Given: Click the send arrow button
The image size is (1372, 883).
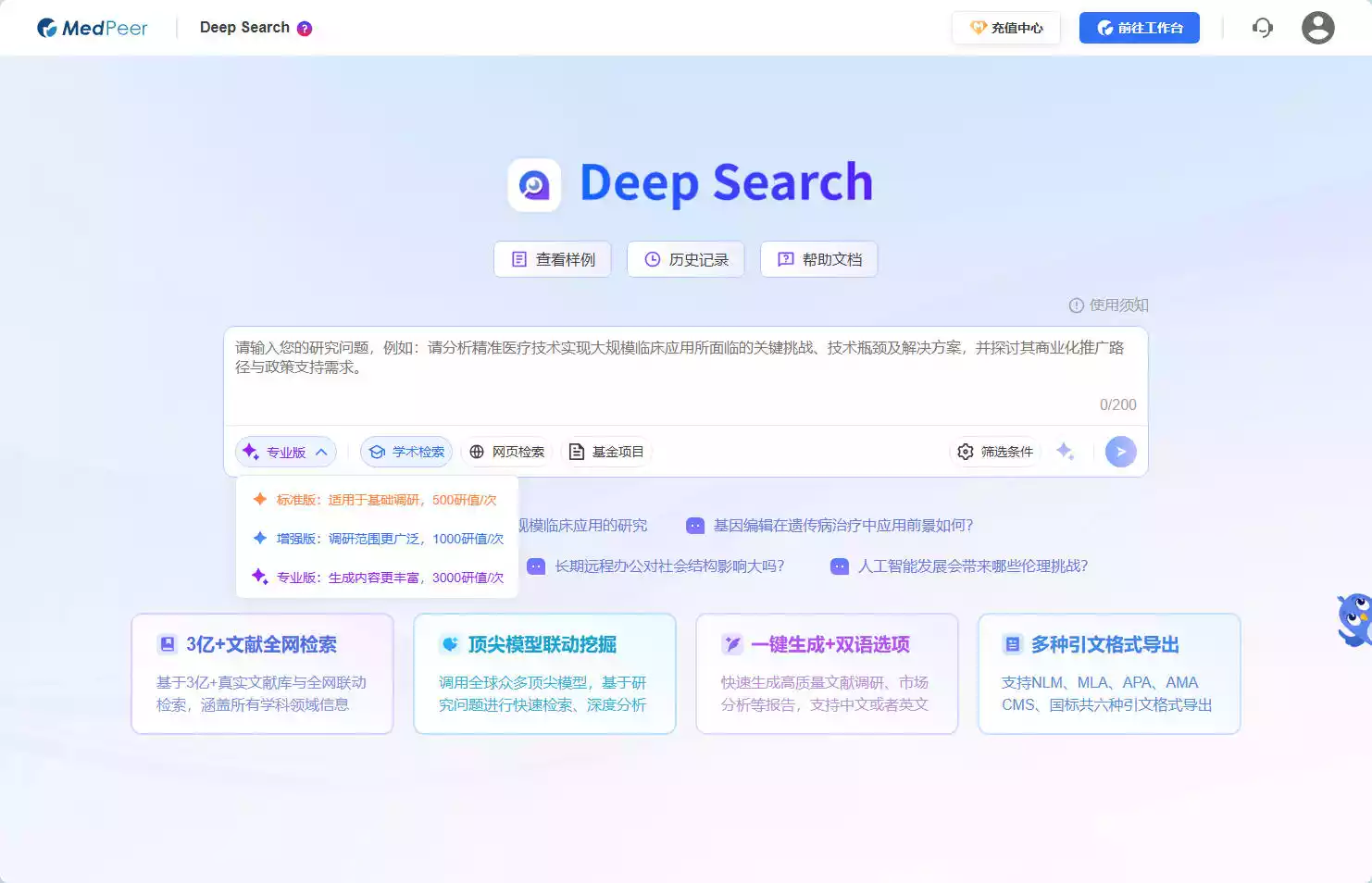Looking at the screenshot, I should point(1121,452).
